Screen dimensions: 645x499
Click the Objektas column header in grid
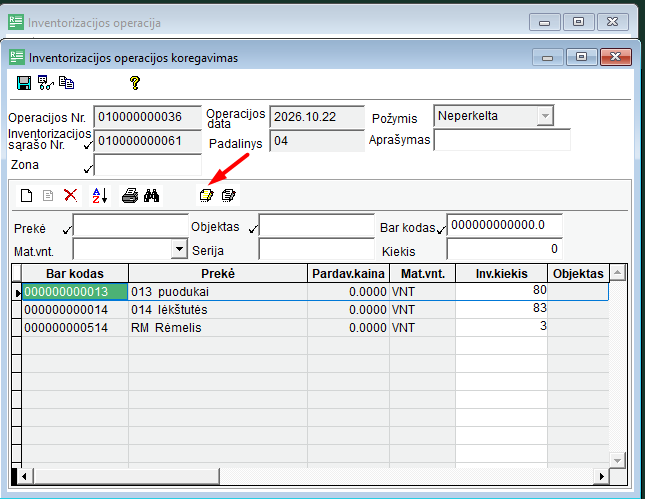[x=578, y=274]
